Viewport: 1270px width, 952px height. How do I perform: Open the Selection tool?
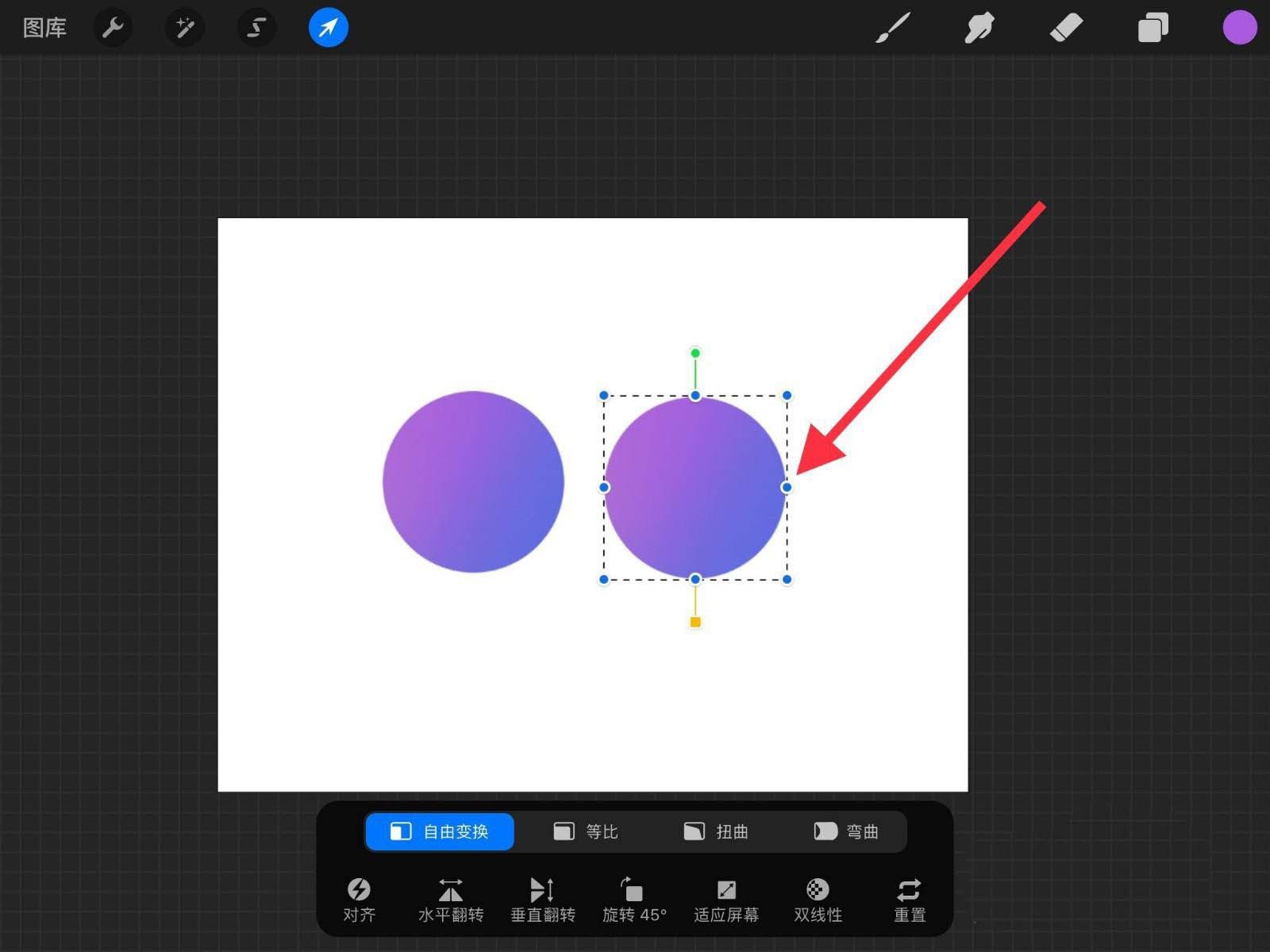click(x=256, y=27)
